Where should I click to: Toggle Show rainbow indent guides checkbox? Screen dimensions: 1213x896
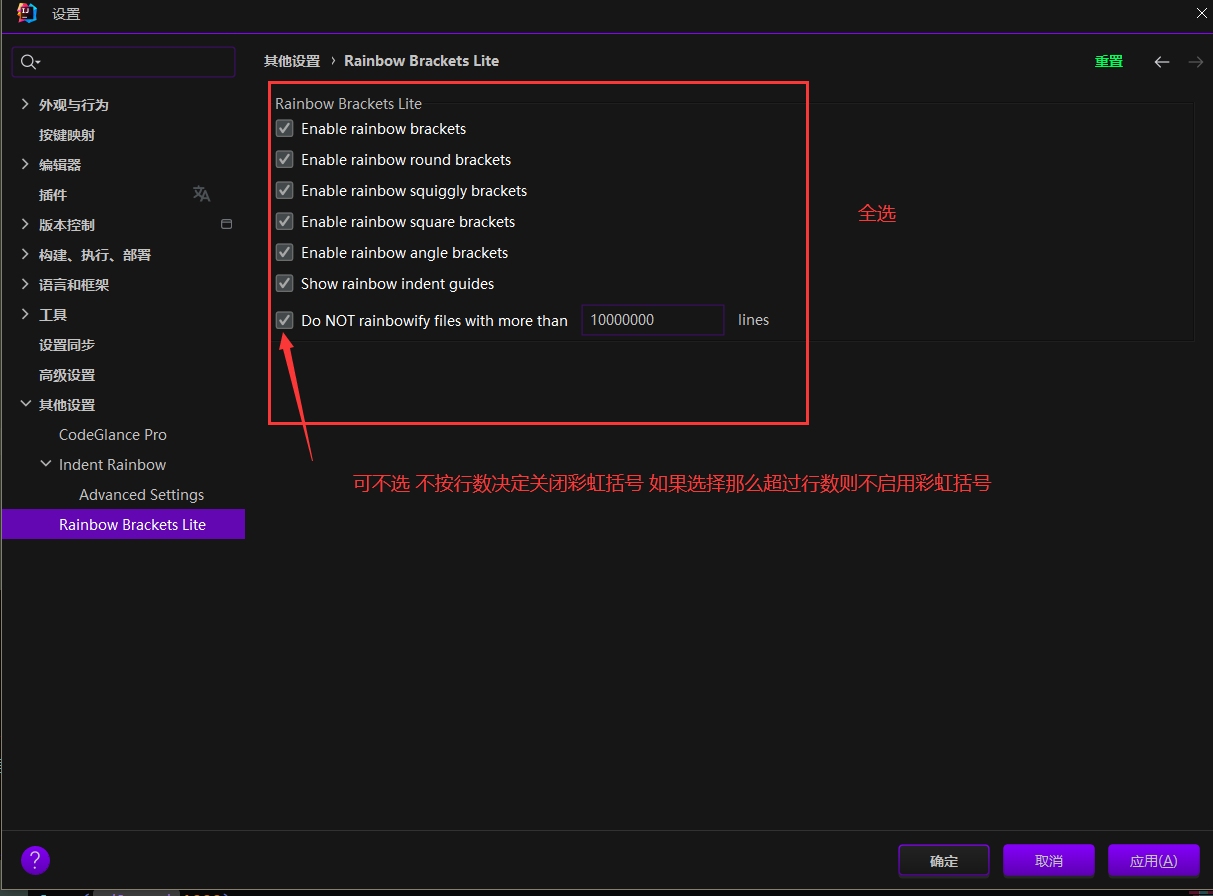pyautogui.click(x=284, y=283)
